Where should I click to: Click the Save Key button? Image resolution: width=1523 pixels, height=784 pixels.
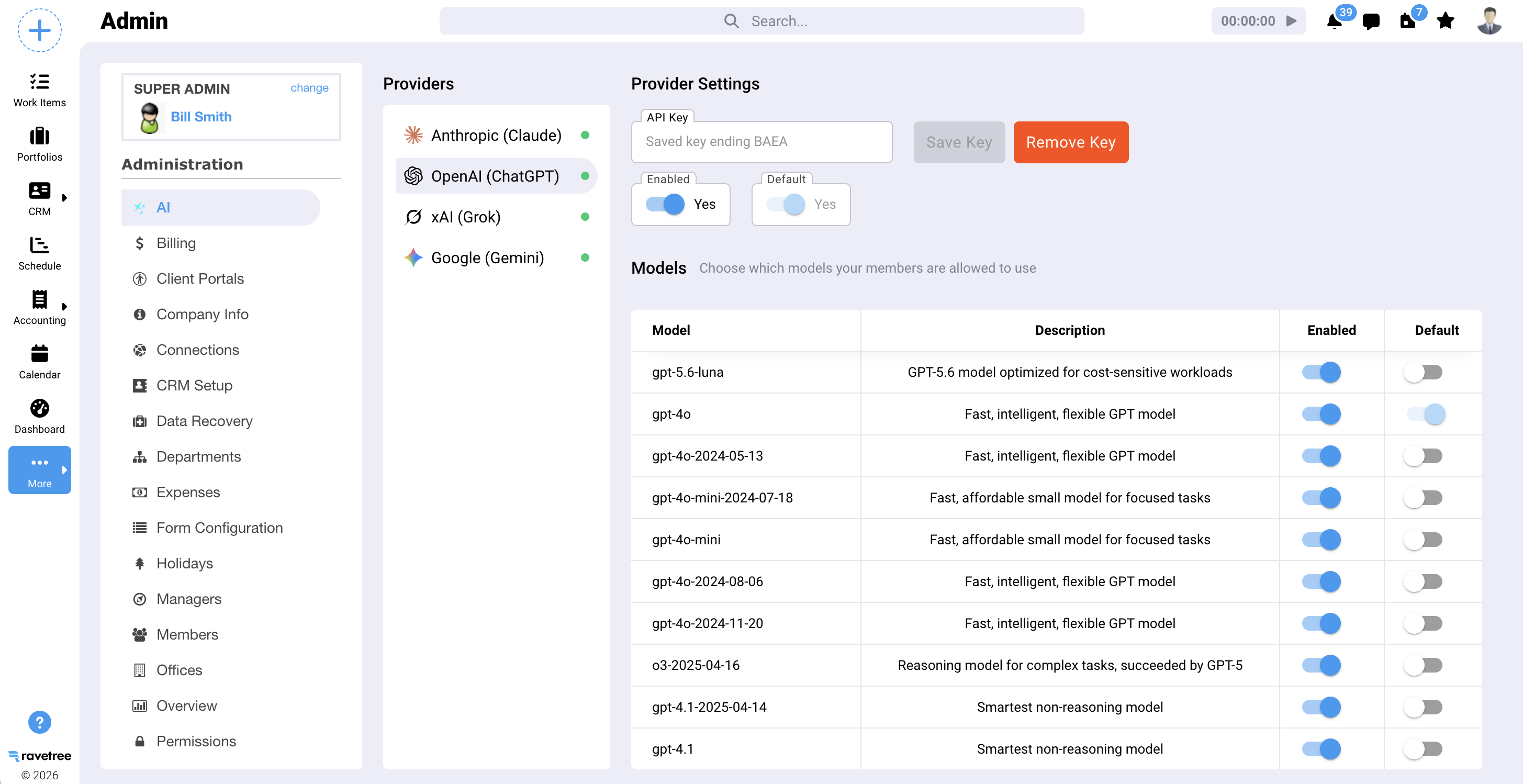pyautogui.click(x=959, y=142)
